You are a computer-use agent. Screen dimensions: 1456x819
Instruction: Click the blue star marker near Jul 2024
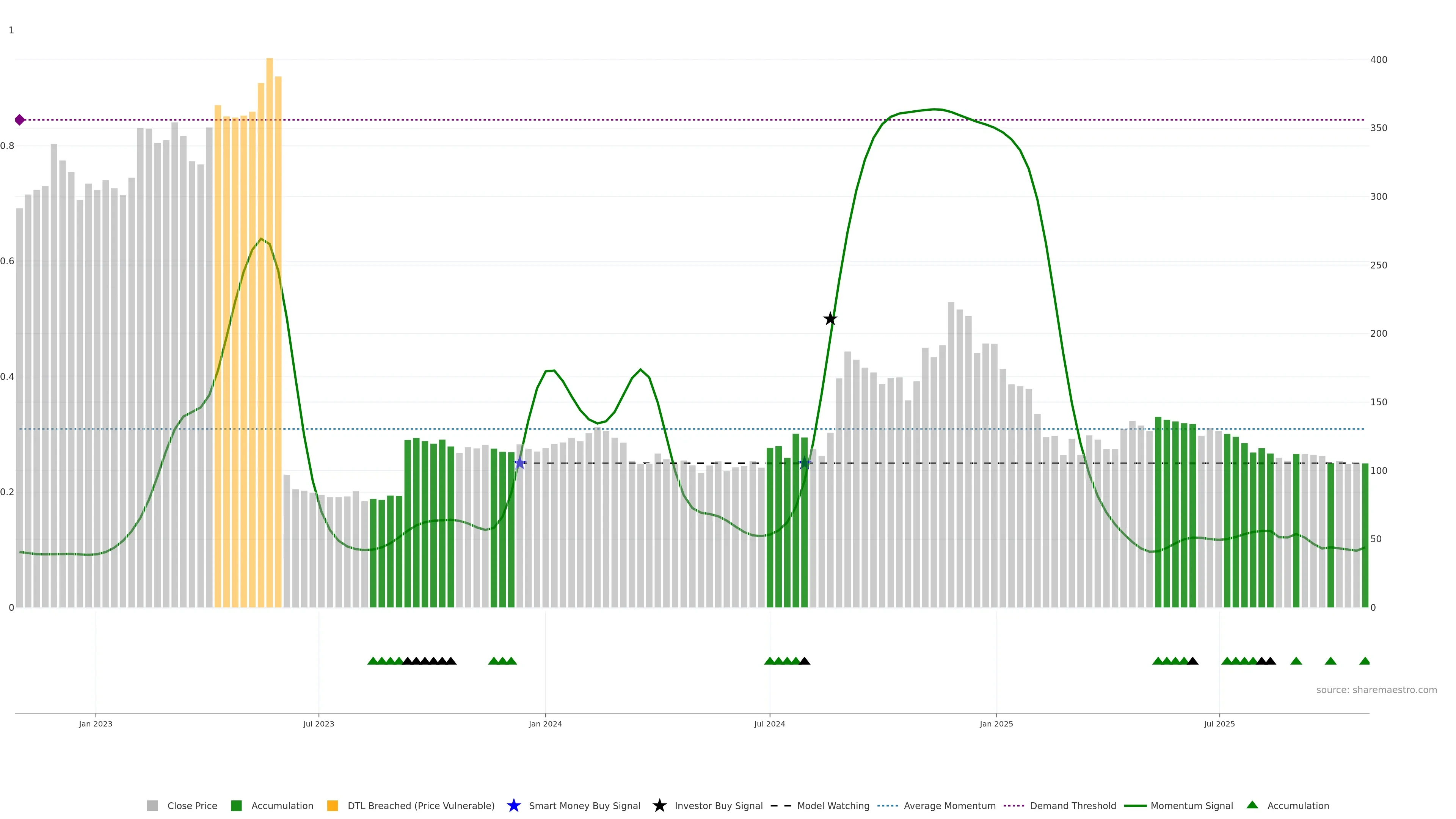point(805,463)
